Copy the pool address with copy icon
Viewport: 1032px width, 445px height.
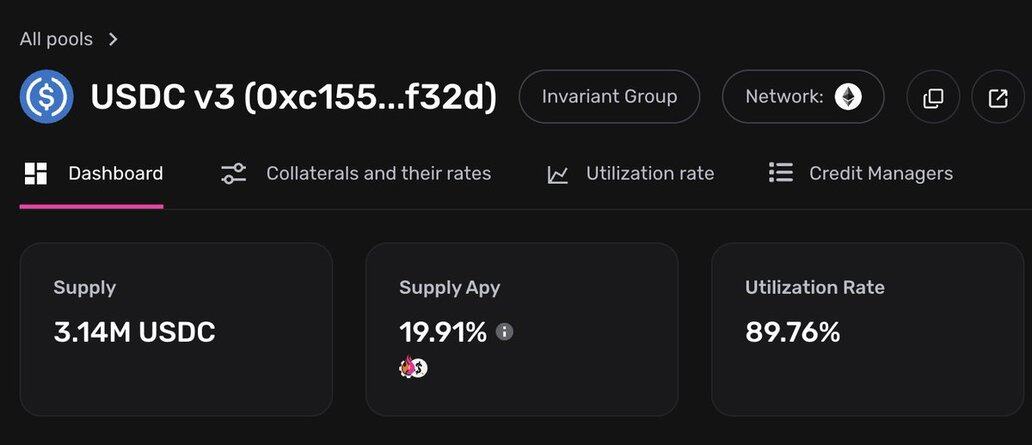(x=933, y=98)
